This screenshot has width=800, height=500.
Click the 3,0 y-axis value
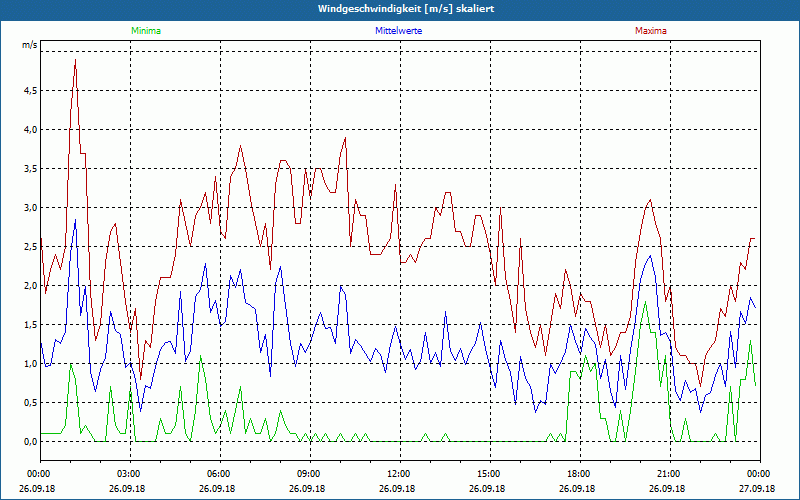(30, 208)
